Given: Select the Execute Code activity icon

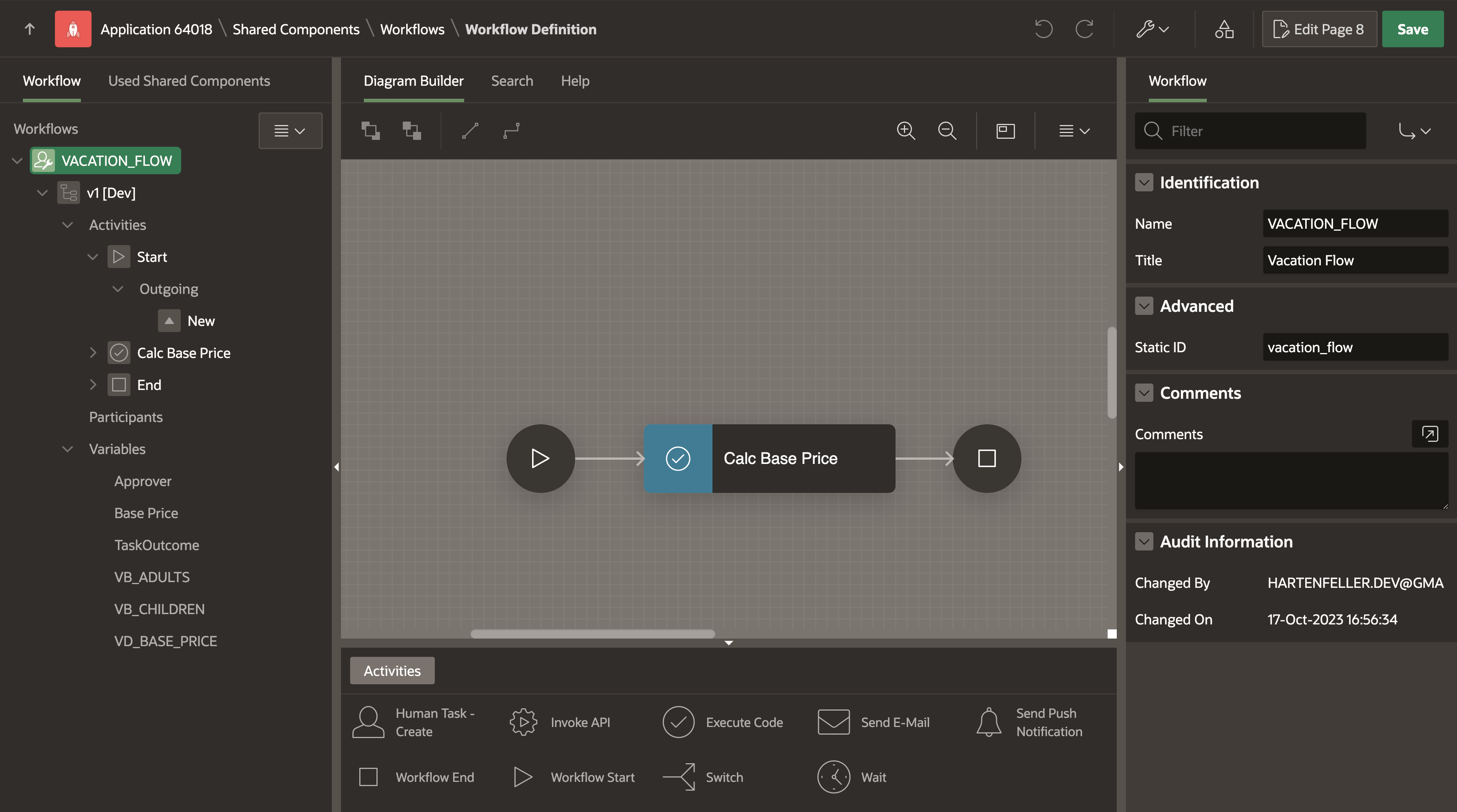Looking at the screenshot, I should (x=679, y=722).
